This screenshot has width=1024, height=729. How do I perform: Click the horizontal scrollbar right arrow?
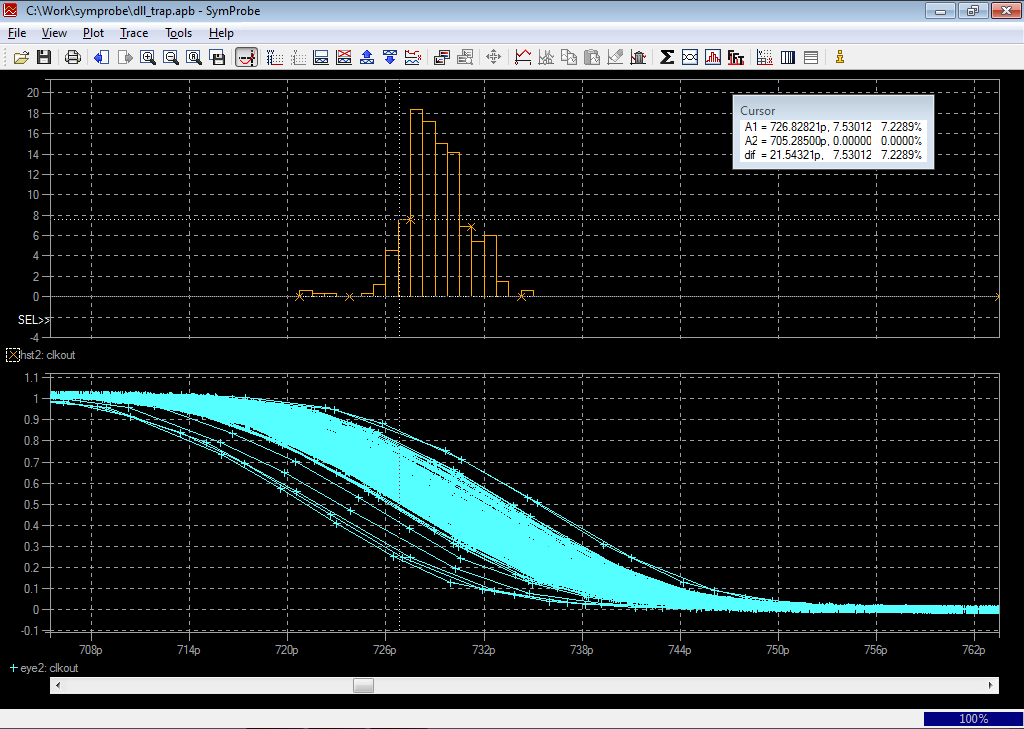[991, 686]
